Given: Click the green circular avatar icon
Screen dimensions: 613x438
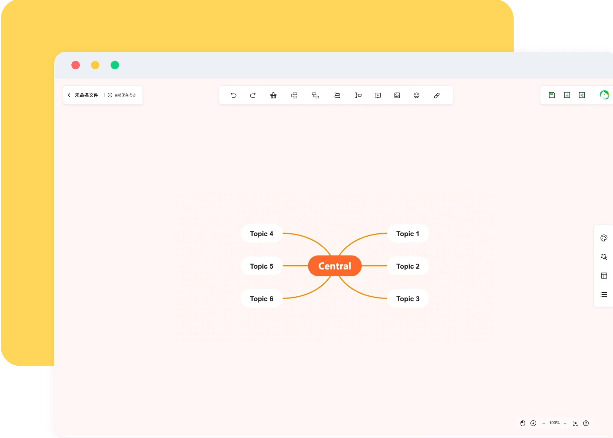Looking at the screenshot, I should [604, 95].
